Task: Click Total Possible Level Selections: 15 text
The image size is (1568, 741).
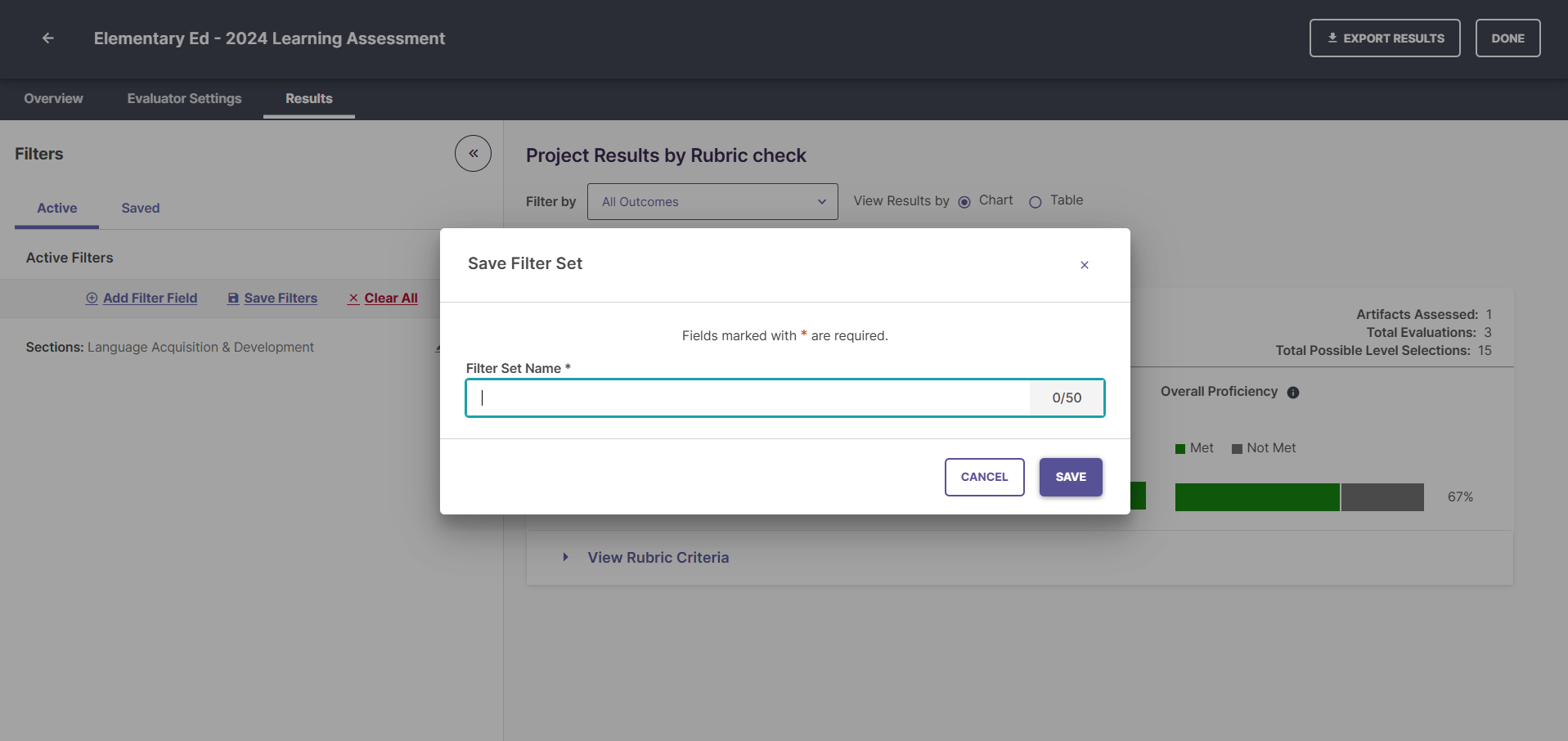Action: click(x=1384, y=351)
